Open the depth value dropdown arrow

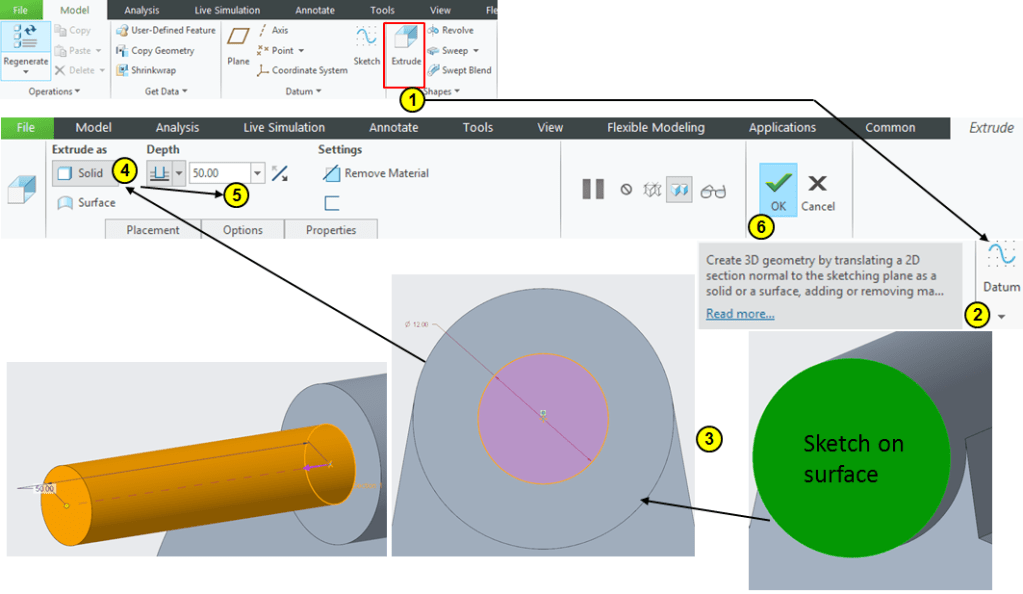258,173
